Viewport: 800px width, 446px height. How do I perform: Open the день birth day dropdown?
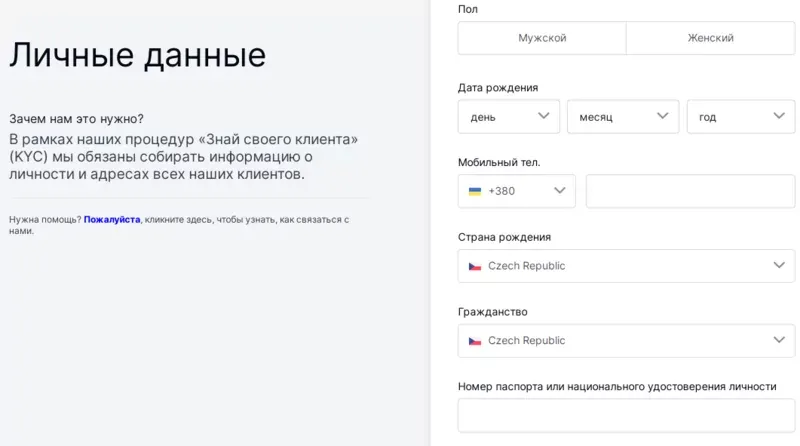pos(509,117)
